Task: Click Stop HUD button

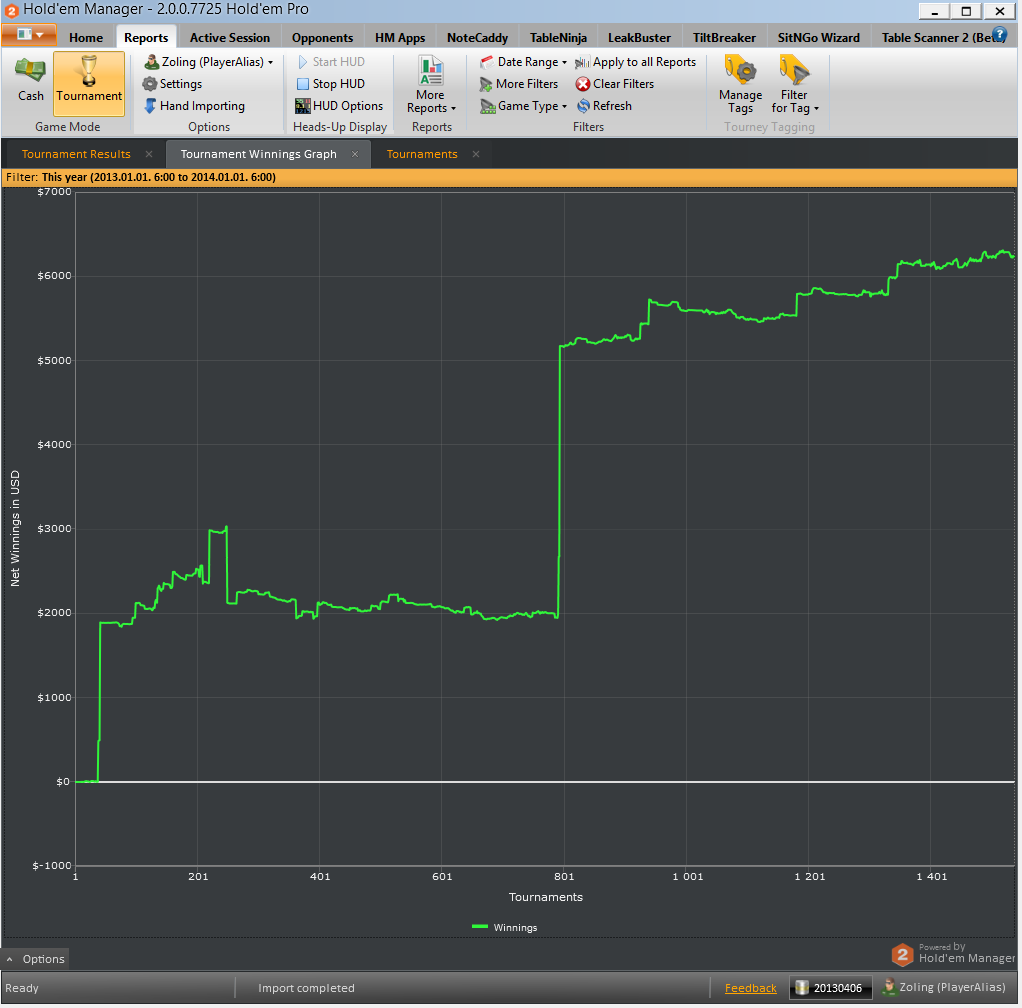Action: point(330,84)
